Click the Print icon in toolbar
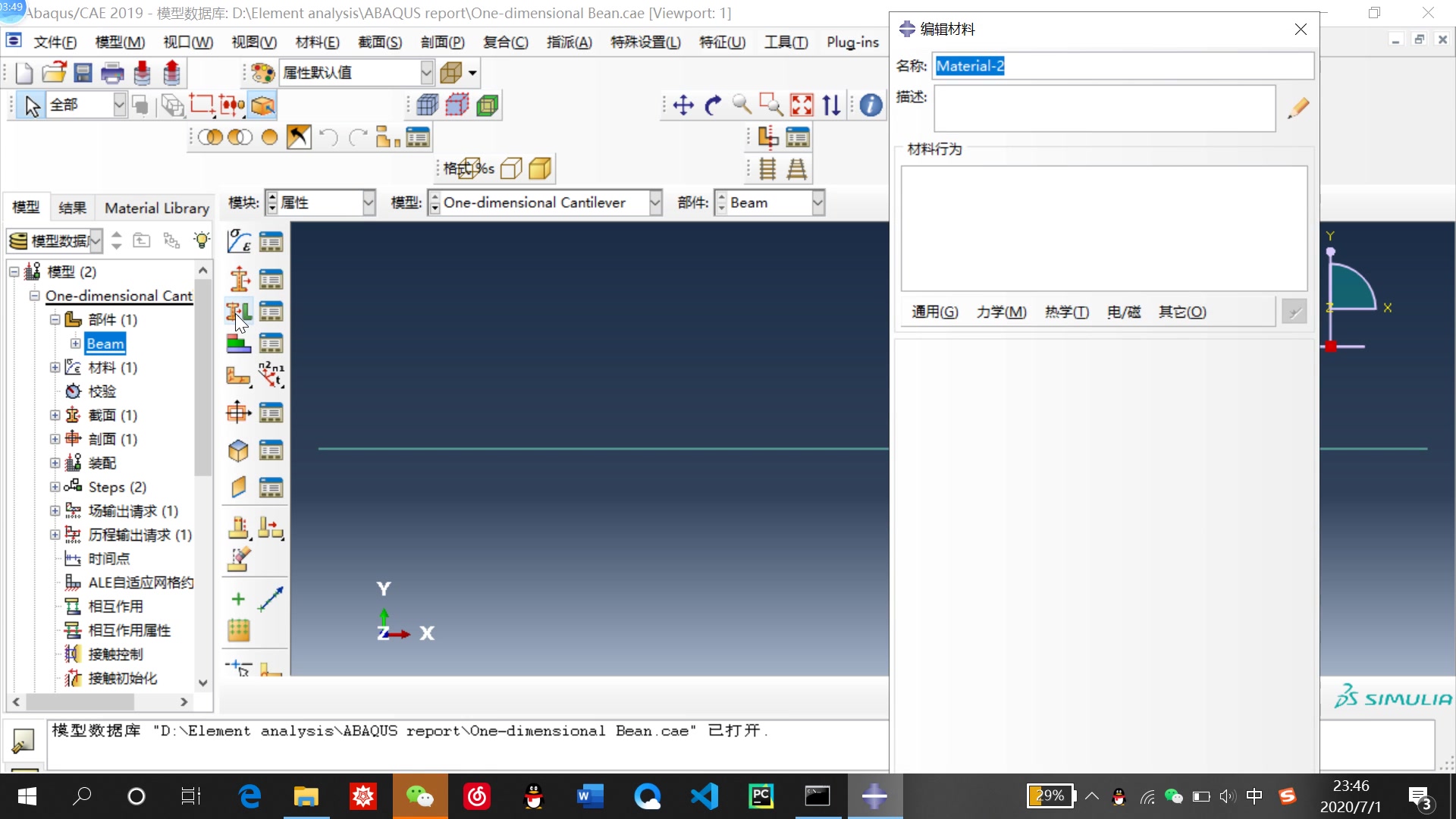Image resolution: width=1456 pixels, height=819 pixels. click(112, 73)
